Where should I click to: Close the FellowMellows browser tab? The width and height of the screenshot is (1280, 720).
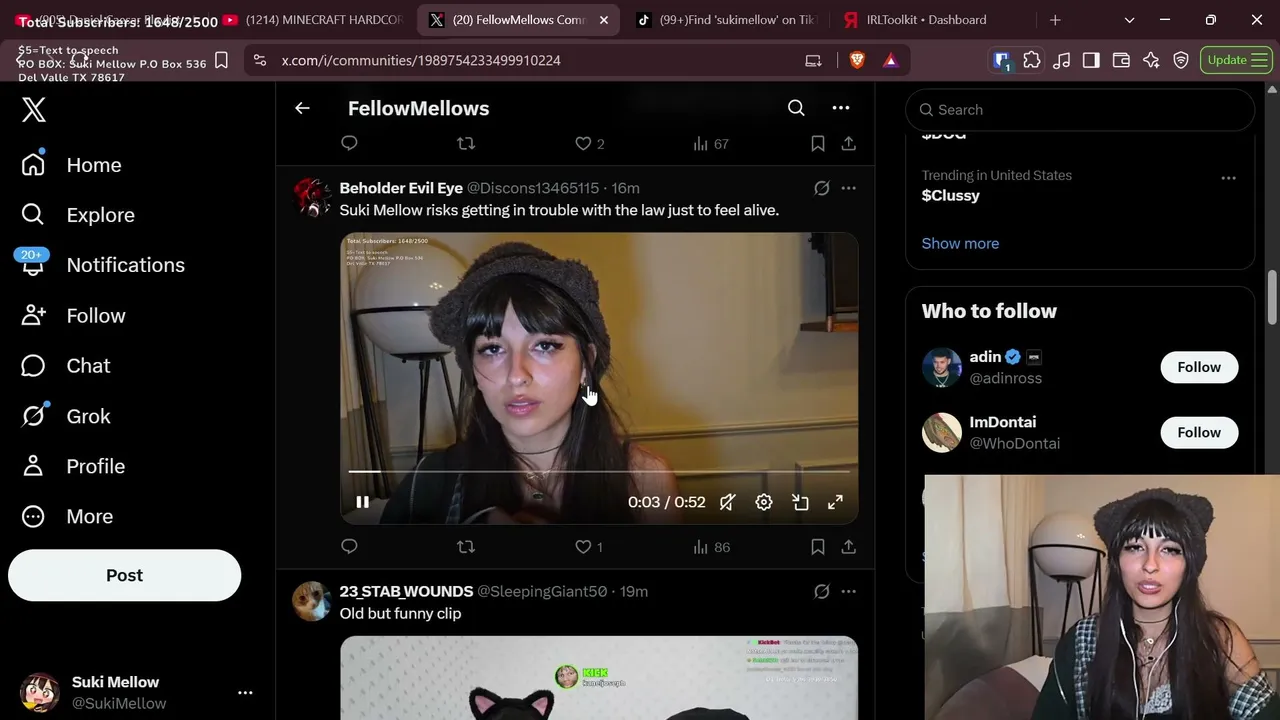click(x=603, y=20)
